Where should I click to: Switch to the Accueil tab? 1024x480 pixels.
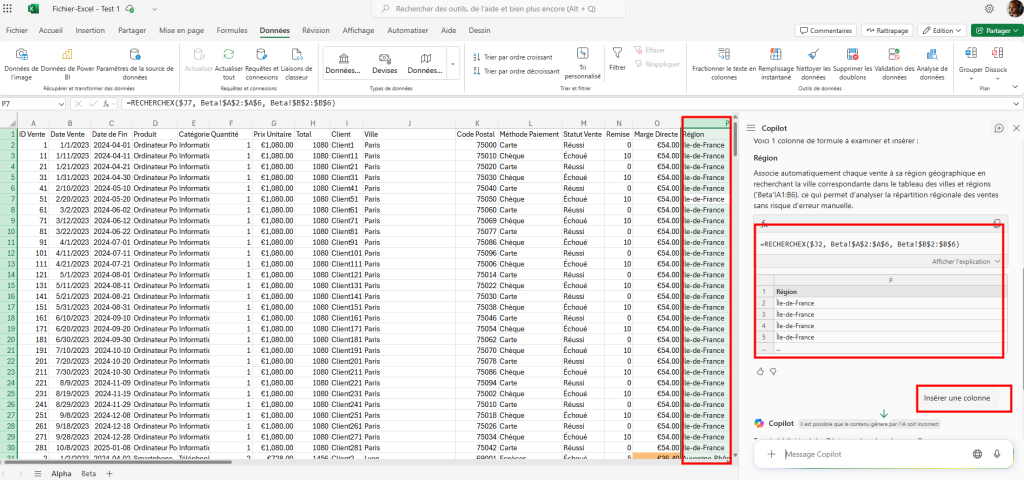[50, 30]
